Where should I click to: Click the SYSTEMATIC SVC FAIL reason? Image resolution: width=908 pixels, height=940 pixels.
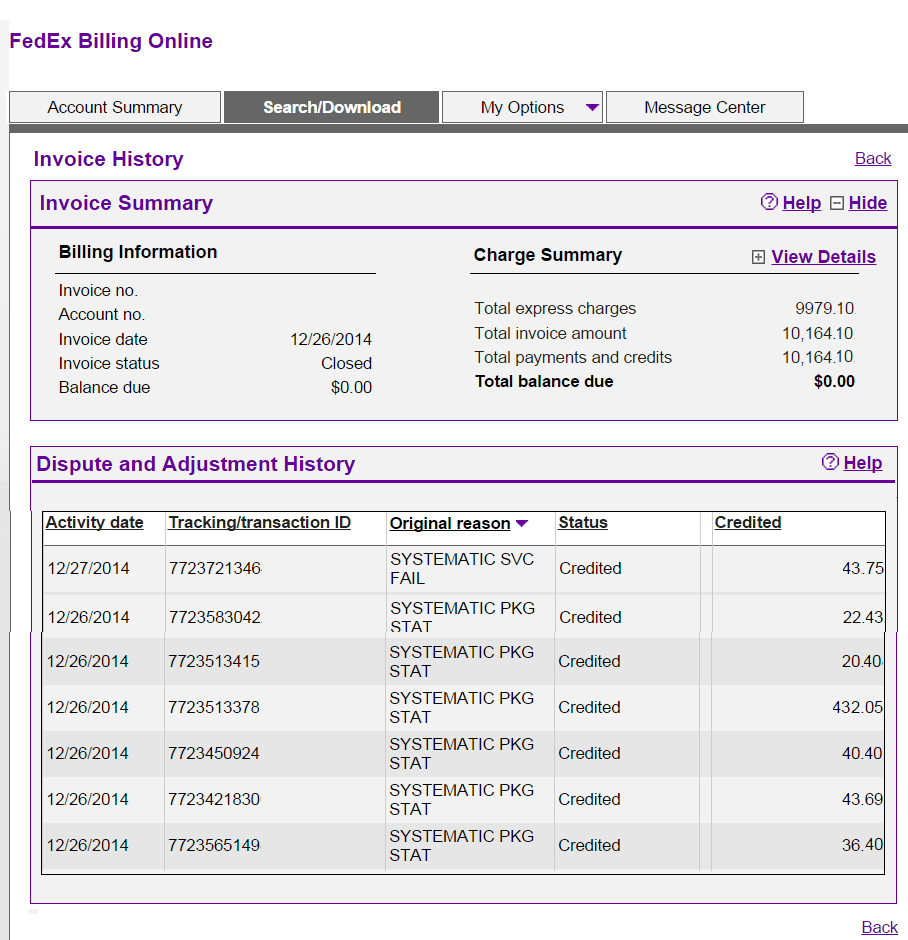[x=461, y=568]
